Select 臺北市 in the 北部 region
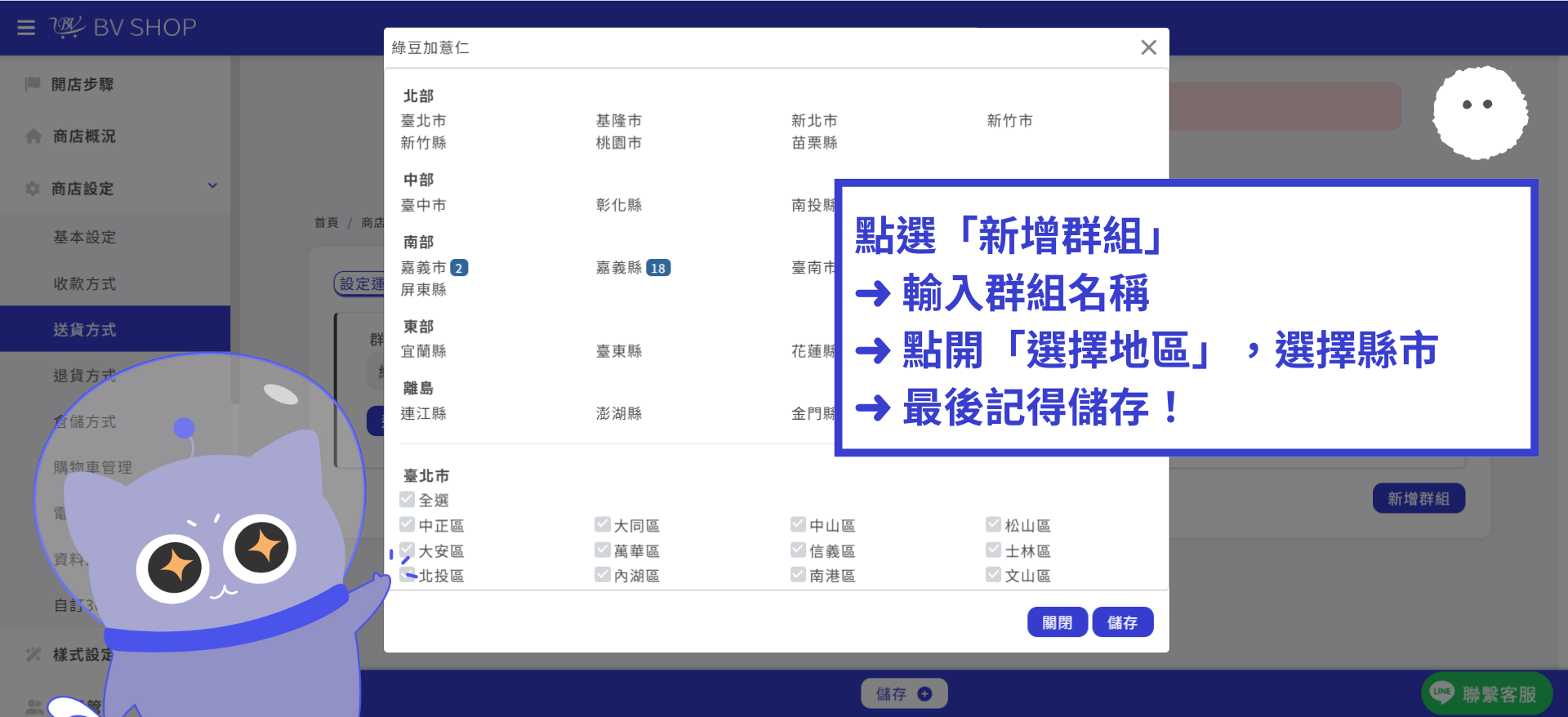 [x=423, y=121]
